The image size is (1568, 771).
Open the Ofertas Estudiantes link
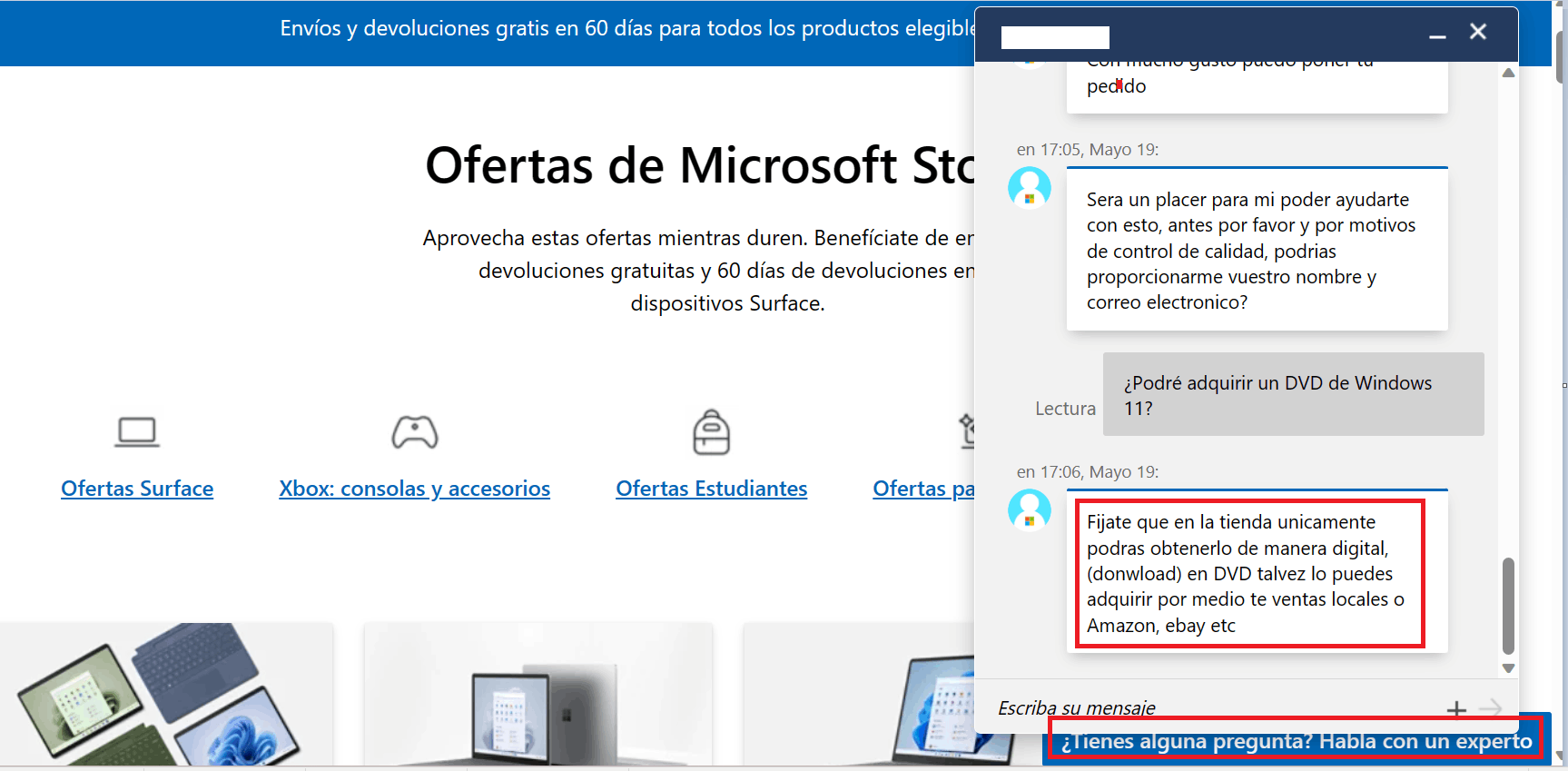point(712,489)
